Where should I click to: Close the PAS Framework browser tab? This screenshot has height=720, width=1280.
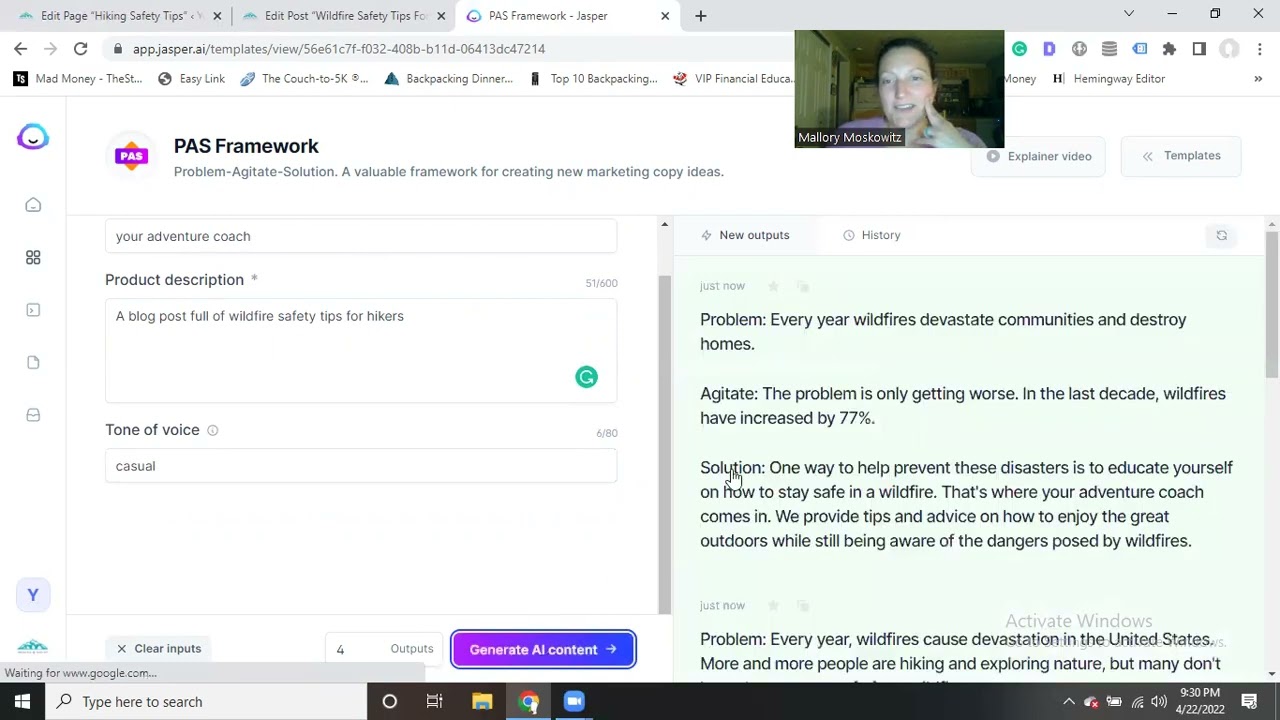[665, 16]
